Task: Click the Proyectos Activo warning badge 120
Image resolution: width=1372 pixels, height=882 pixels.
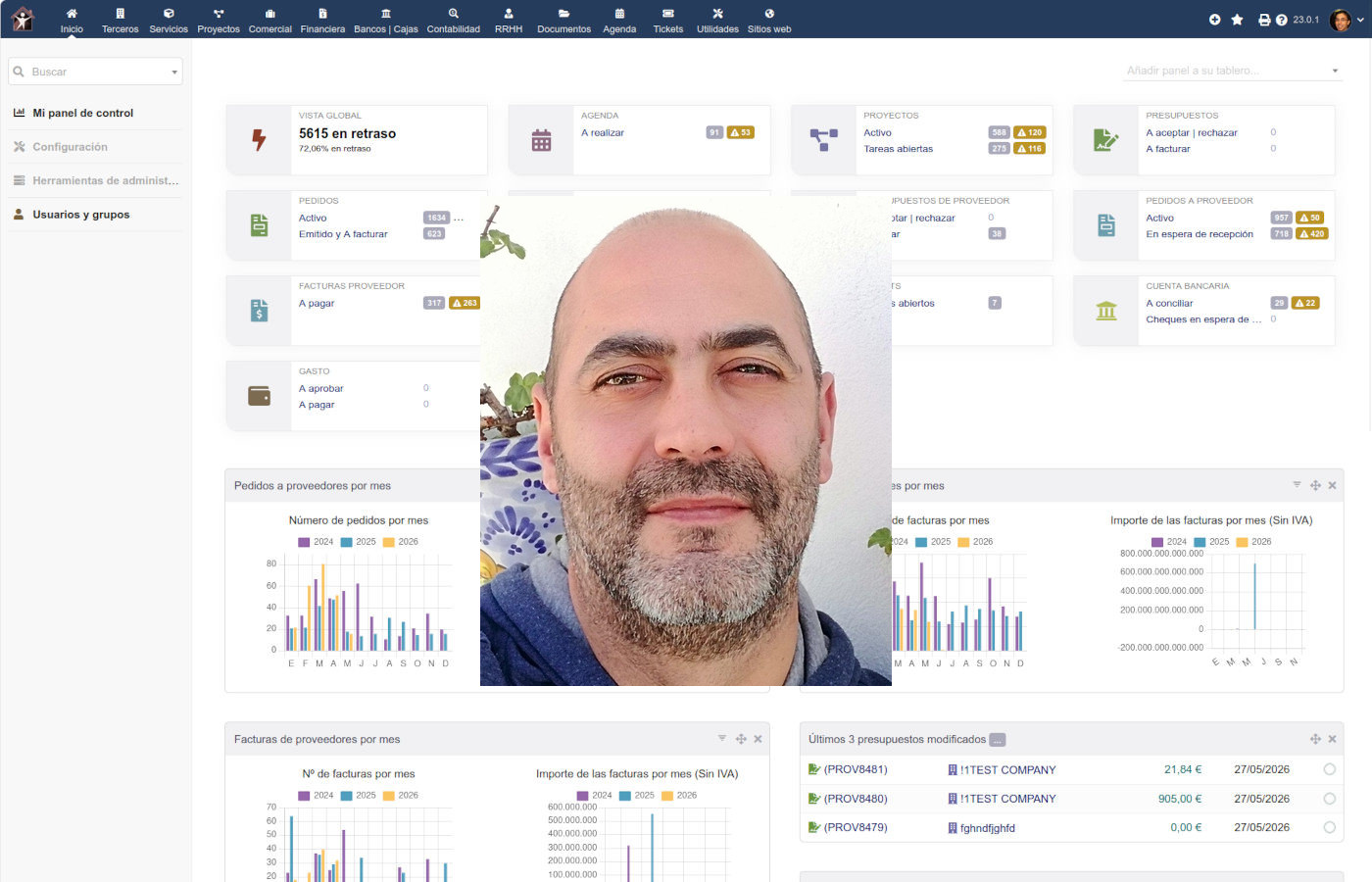Action: click(x=1029, y=132)
